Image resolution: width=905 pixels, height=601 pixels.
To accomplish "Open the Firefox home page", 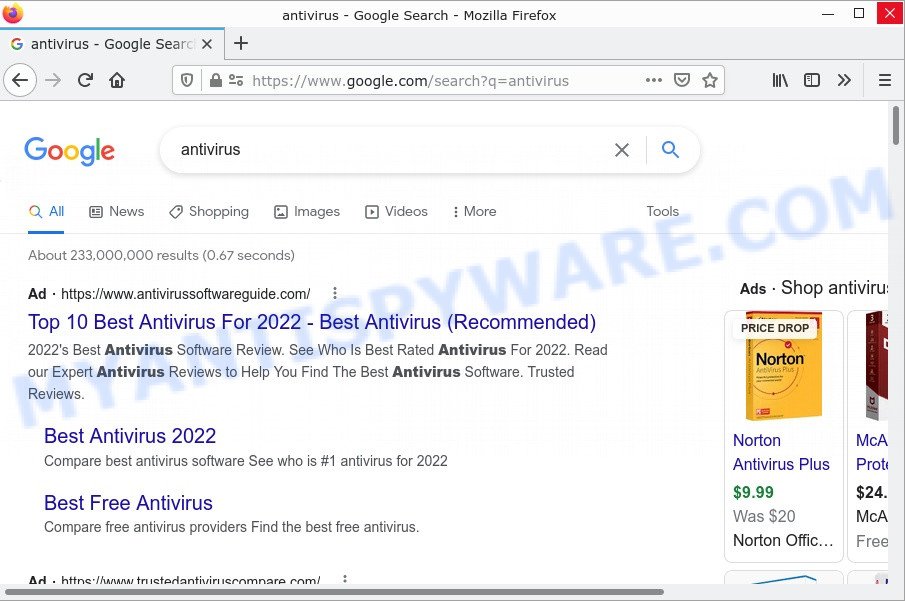I will 117,80.
